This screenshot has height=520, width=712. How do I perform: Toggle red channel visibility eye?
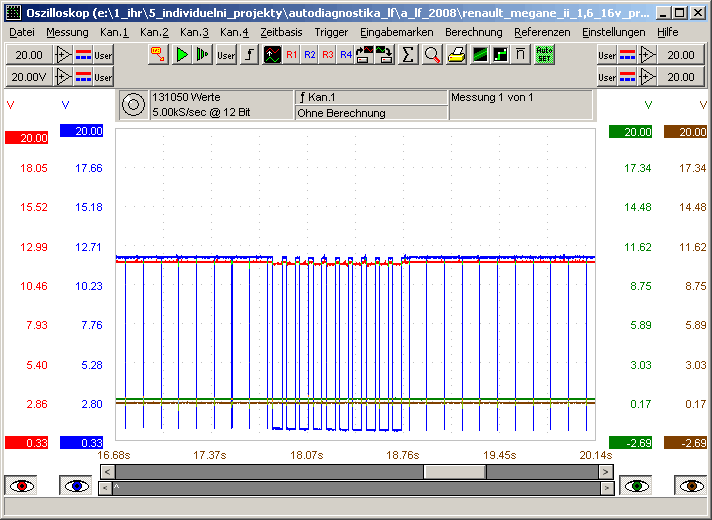22,486
